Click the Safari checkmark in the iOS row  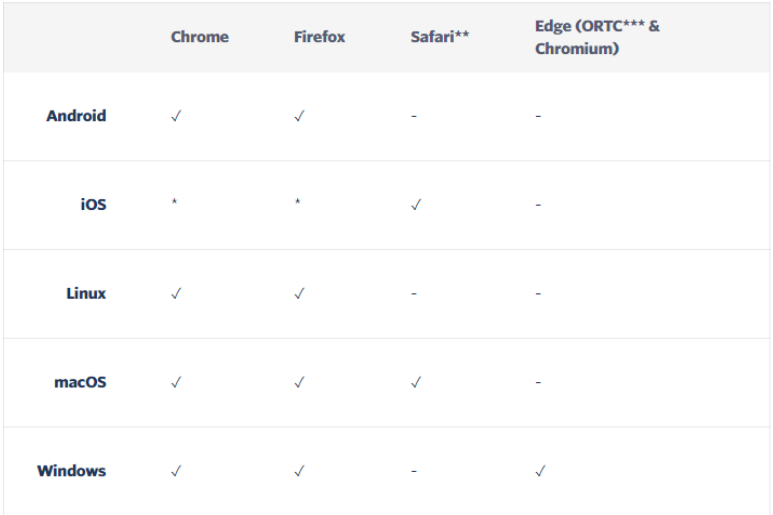click(x=416, y=205)
